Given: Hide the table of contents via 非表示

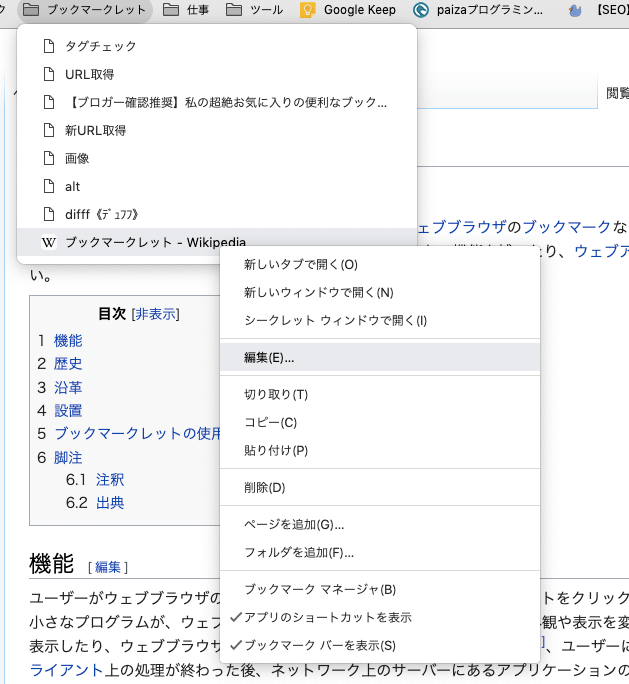Looking at the screenshot, I should click(x=155, y=313).
